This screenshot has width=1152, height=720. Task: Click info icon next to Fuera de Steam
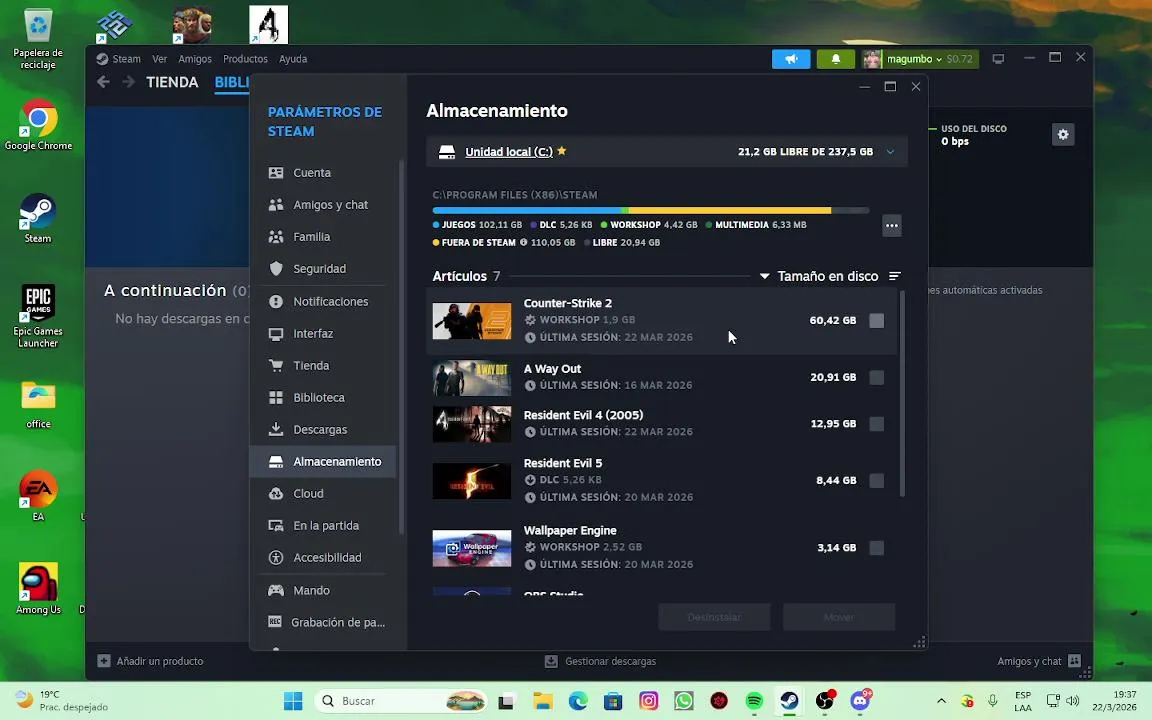pos(523,242)
